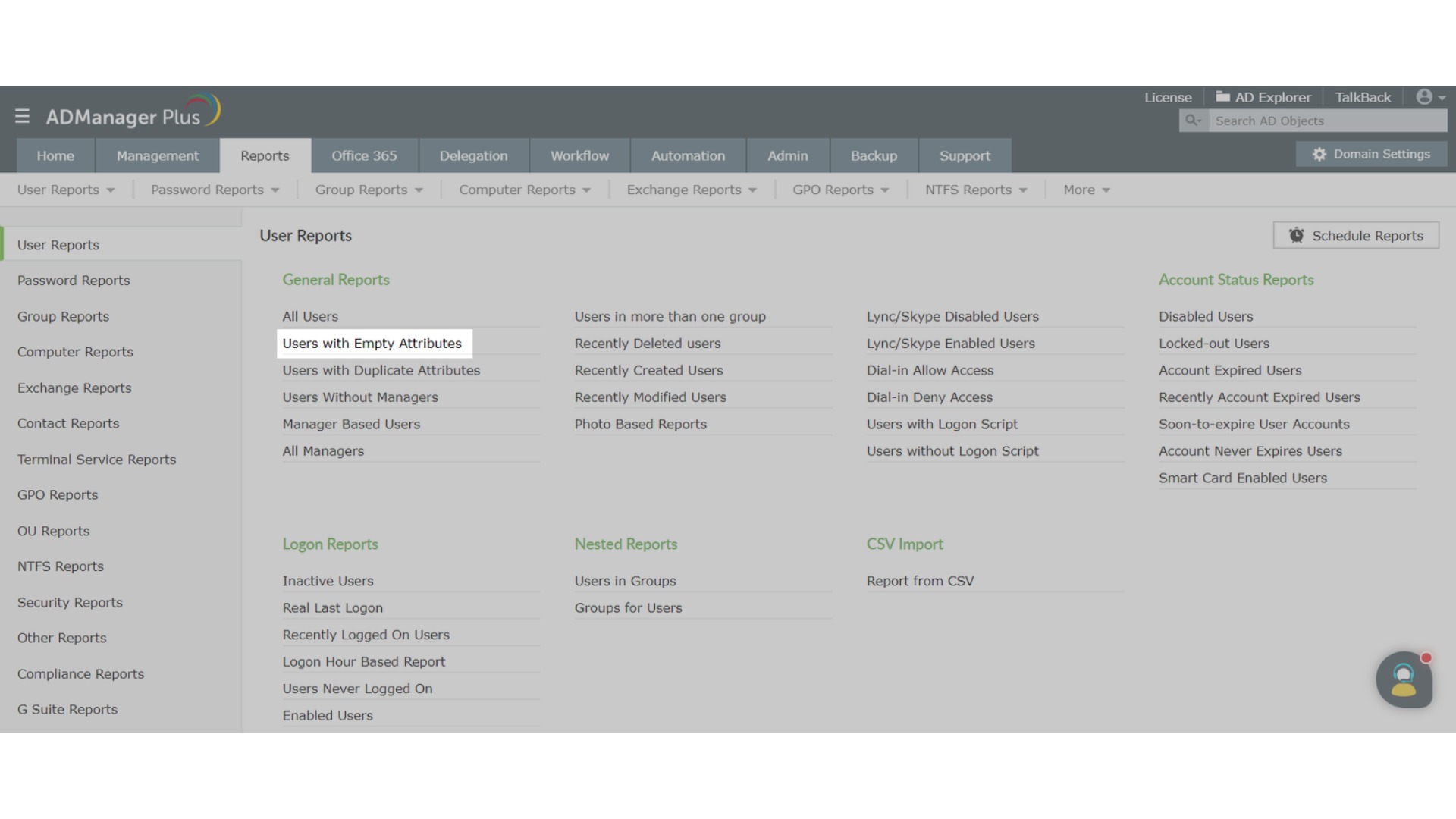This screenshot has height=819, width=1456.
Task: Click the TalkBack link
Action: 1363,97
